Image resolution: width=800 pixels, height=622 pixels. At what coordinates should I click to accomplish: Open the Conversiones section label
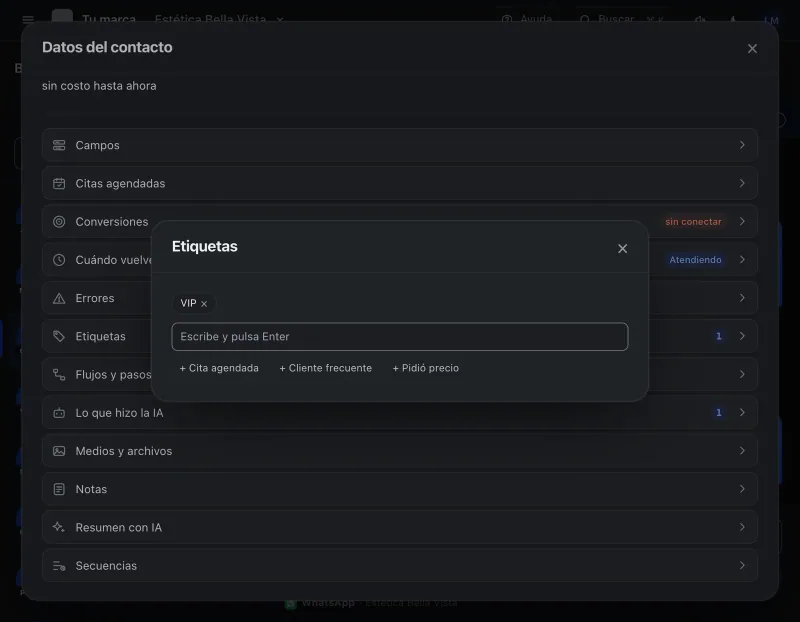[x=112, y=222]
